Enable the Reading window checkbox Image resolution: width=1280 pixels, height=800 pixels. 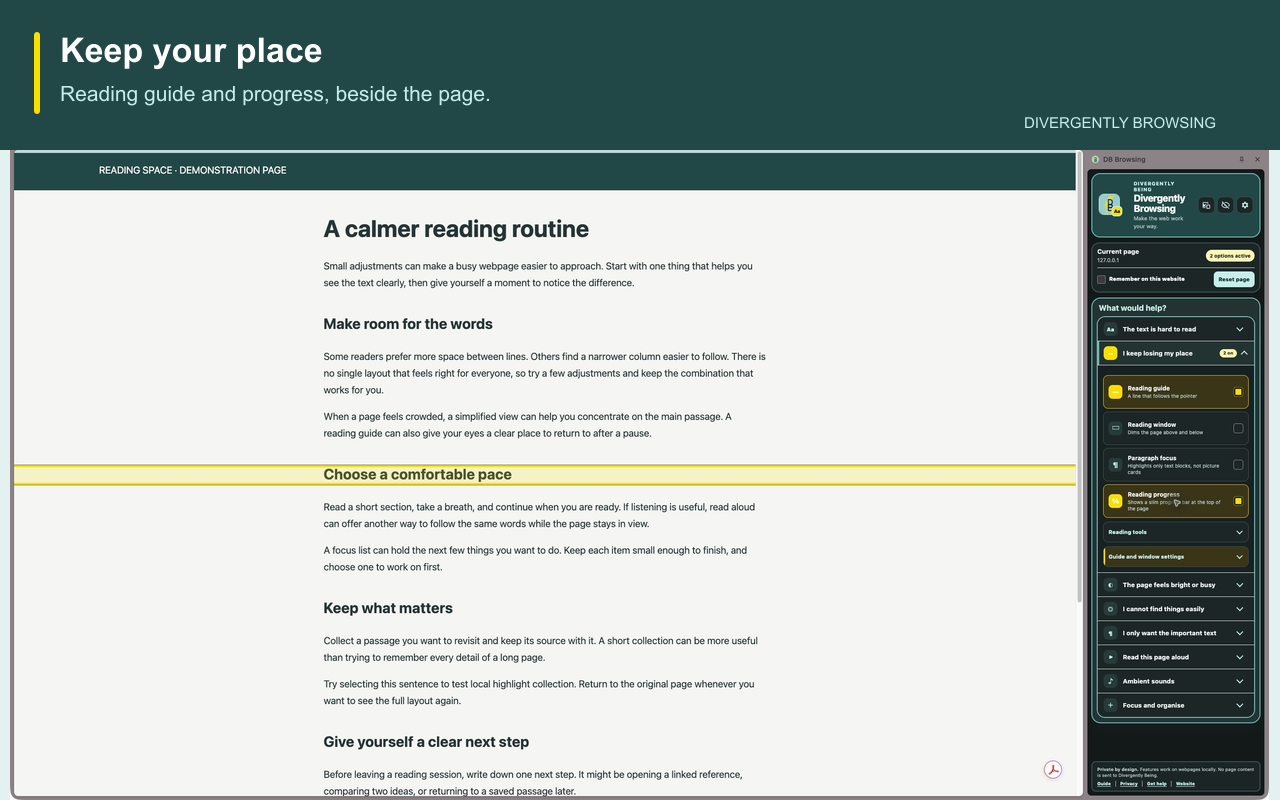coord(1238,428)
